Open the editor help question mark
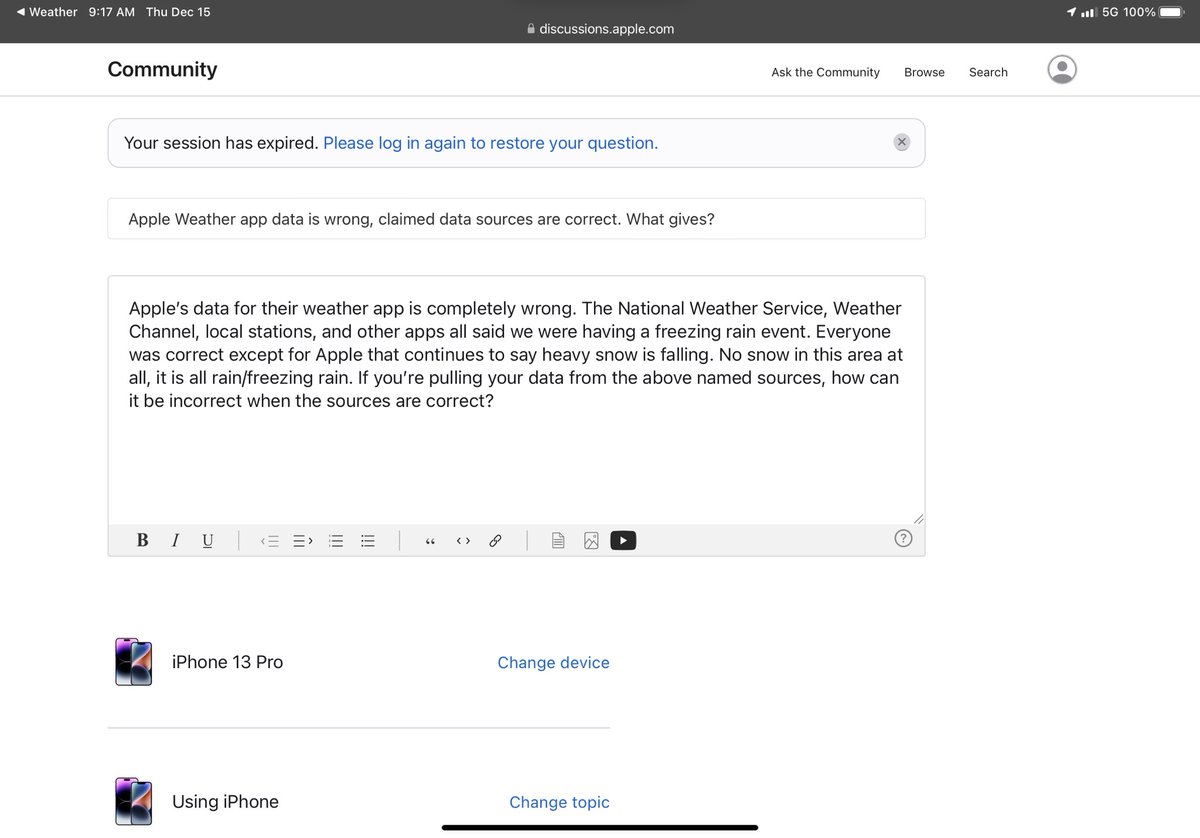Image resolution: width=1200 pixels, height=838 pixels. [903, 539]
